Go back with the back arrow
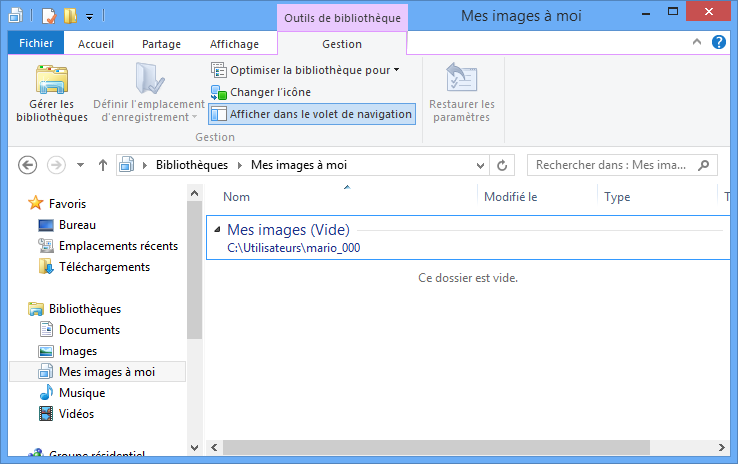The image size is (738, 464). tap(27, 165)
